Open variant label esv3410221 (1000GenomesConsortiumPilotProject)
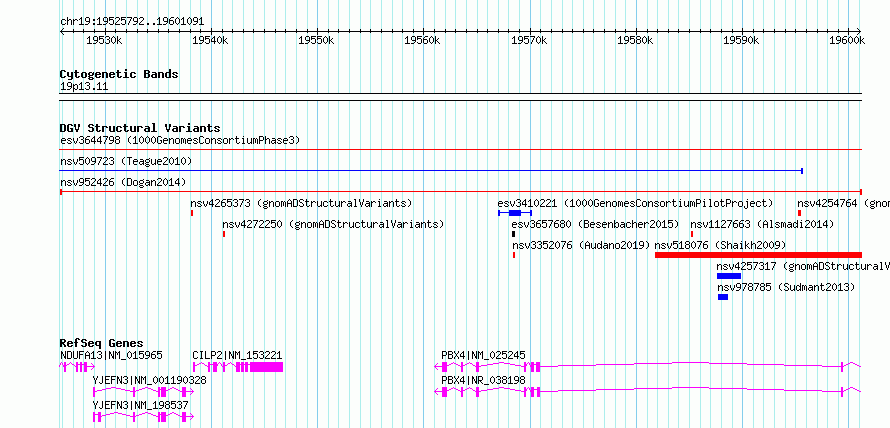The width and height of the screenshot is (890, 428). (x=635, y=203)
